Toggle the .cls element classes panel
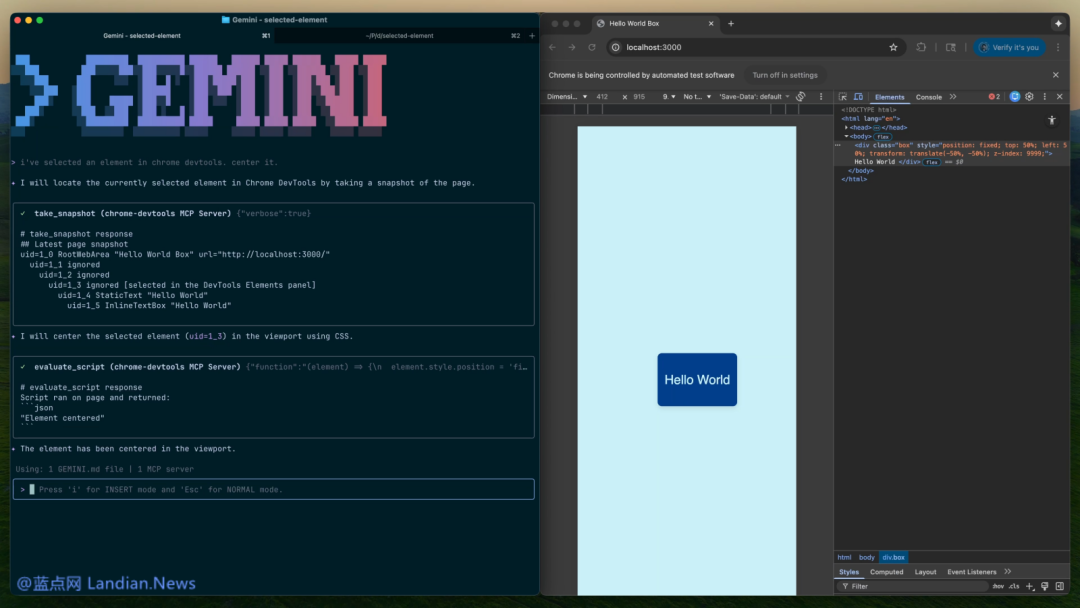The height and width of the screenshot is (608, 1080). coord(1014,586)
